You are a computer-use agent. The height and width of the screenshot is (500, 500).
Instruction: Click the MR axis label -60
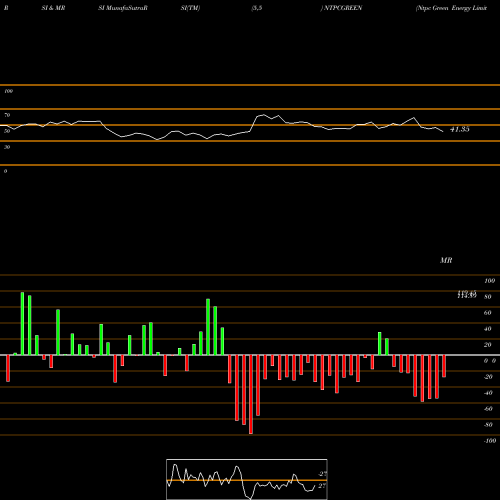(x=488, y=409)
